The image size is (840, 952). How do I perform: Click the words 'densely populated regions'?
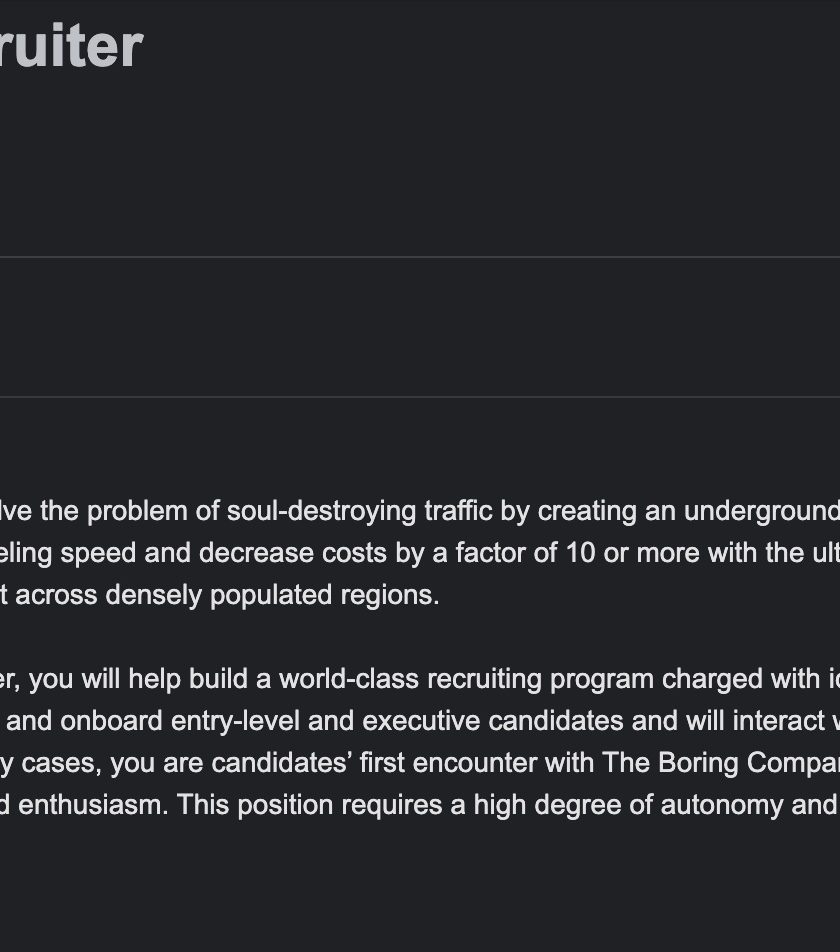272,596
